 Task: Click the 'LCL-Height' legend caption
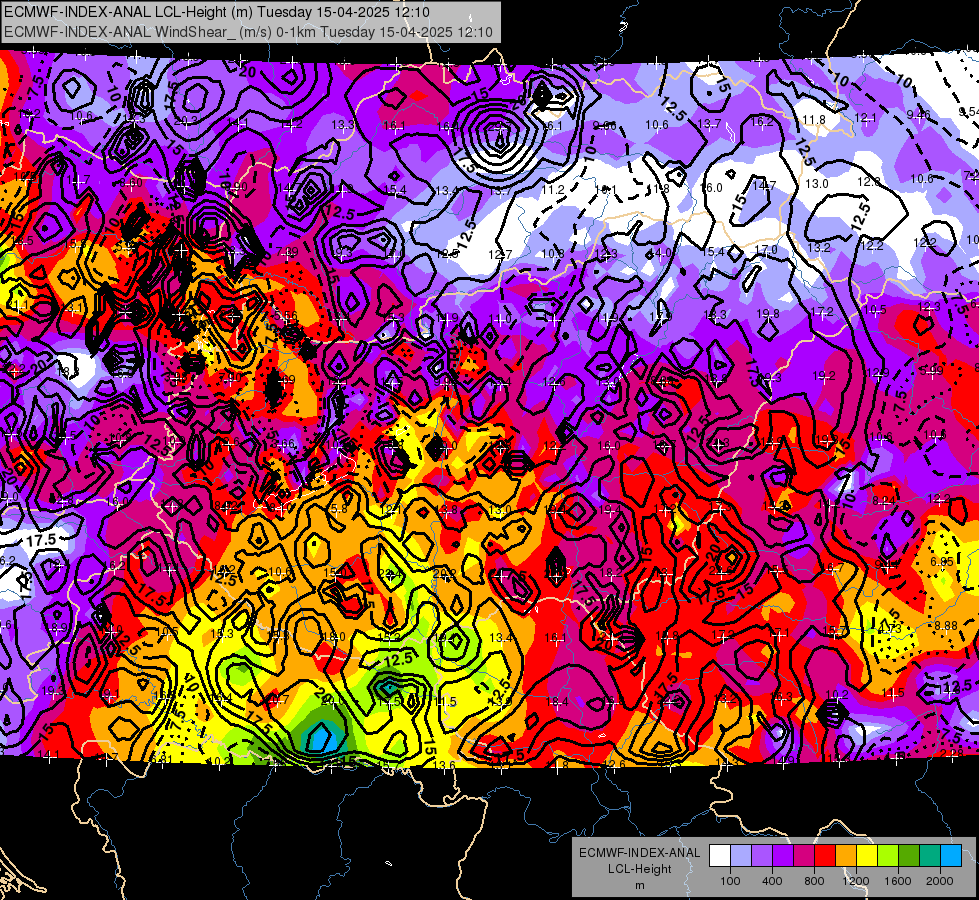point(640,869)
